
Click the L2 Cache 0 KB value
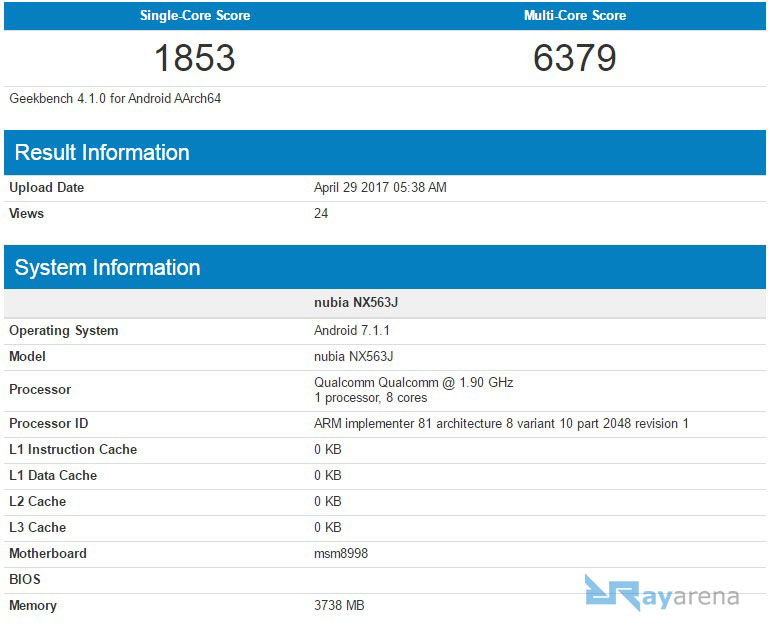(x=328, y=502)
